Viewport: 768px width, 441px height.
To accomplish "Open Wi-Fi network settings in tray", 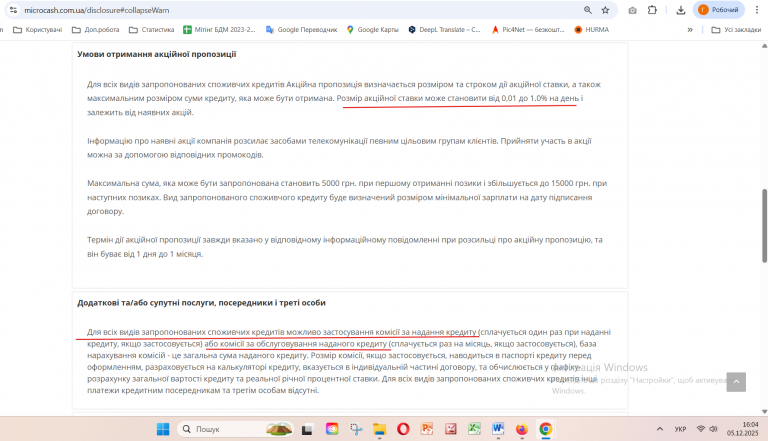I will pyautogui.click(x=701, y=429).
